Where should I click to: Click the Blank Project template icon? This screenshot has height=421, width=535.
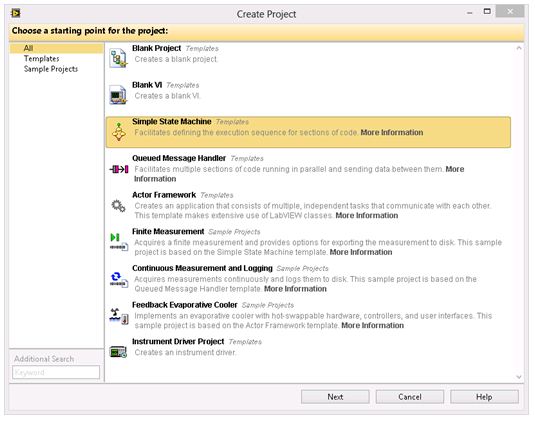click(x=118, y=58)
